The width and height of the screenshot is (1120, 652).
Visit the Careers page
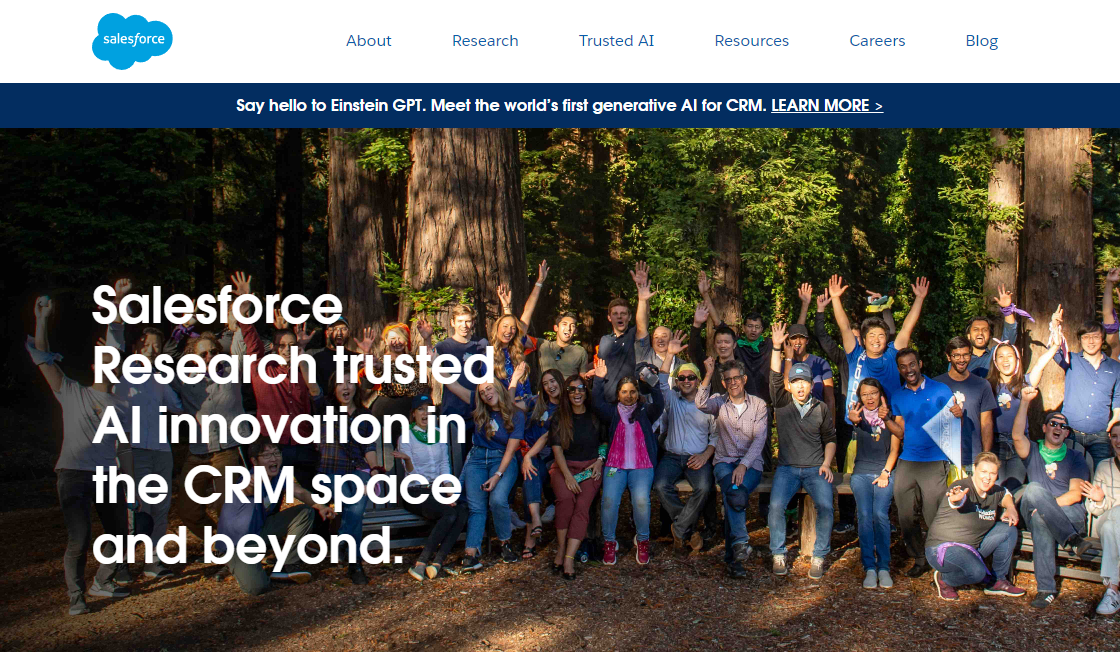click(x=877, y=41)
